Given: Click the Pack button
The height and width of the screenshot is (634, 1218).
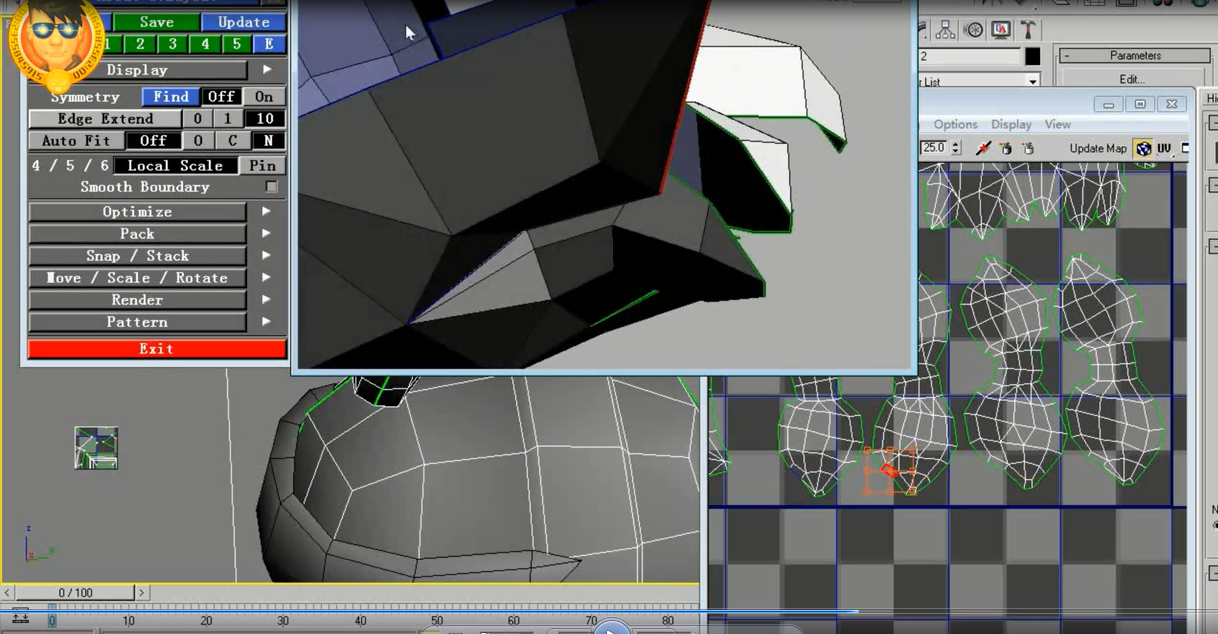Looking at the screenshot, I should click(x=137, y=234).
